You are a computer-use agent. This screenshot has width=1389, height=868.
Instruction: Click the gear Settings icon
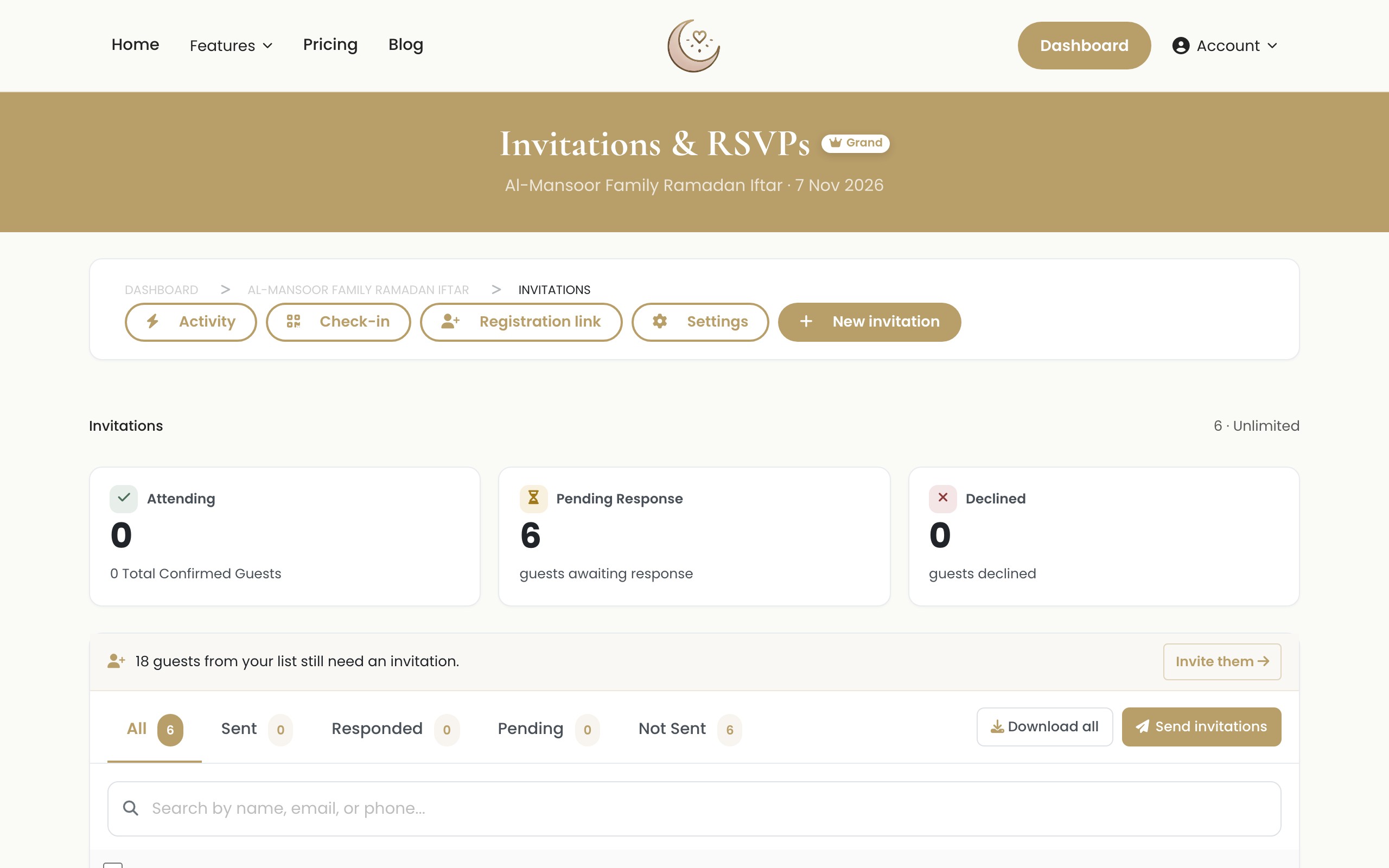pos(659,322)
